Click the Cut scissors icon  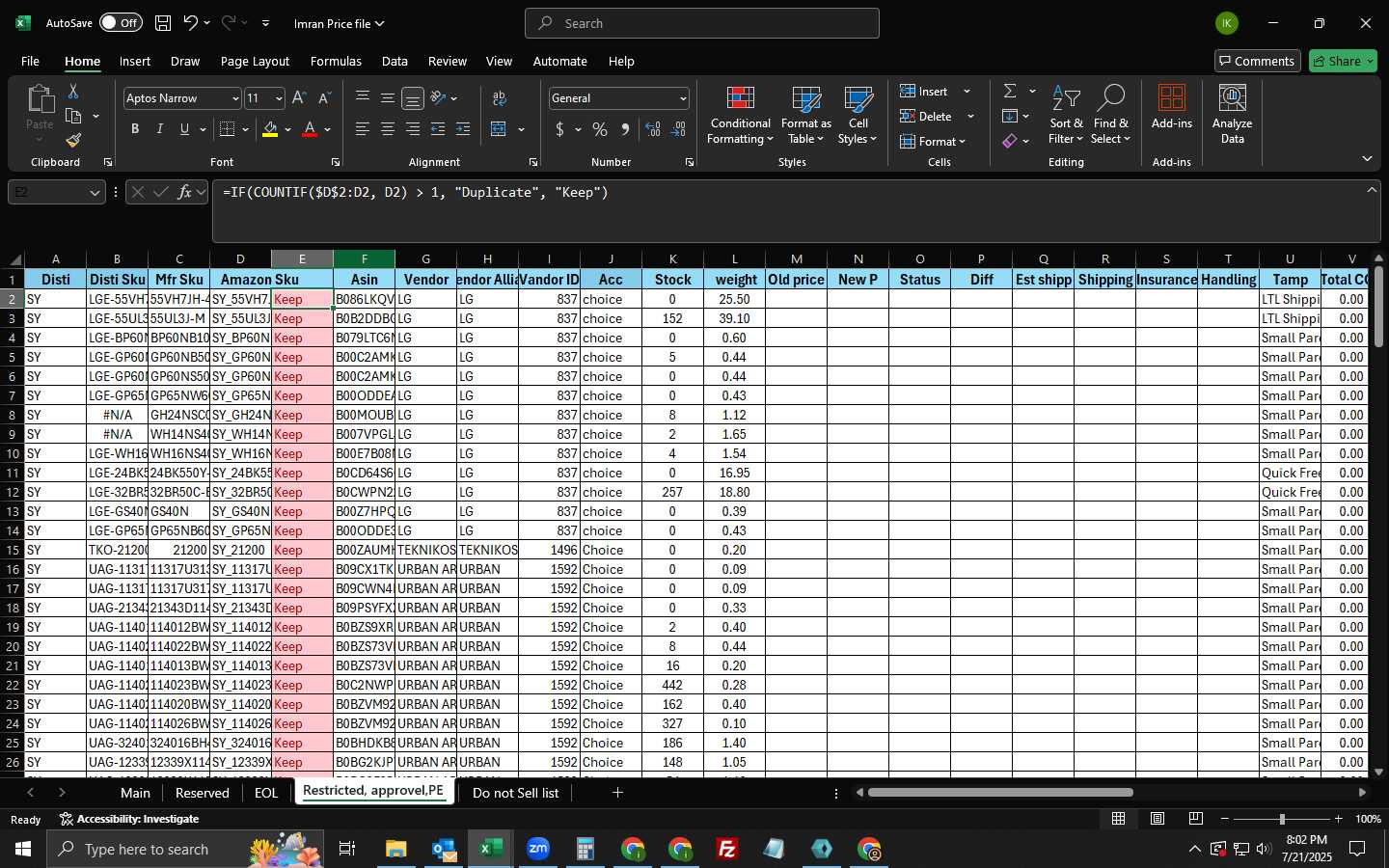72,92
